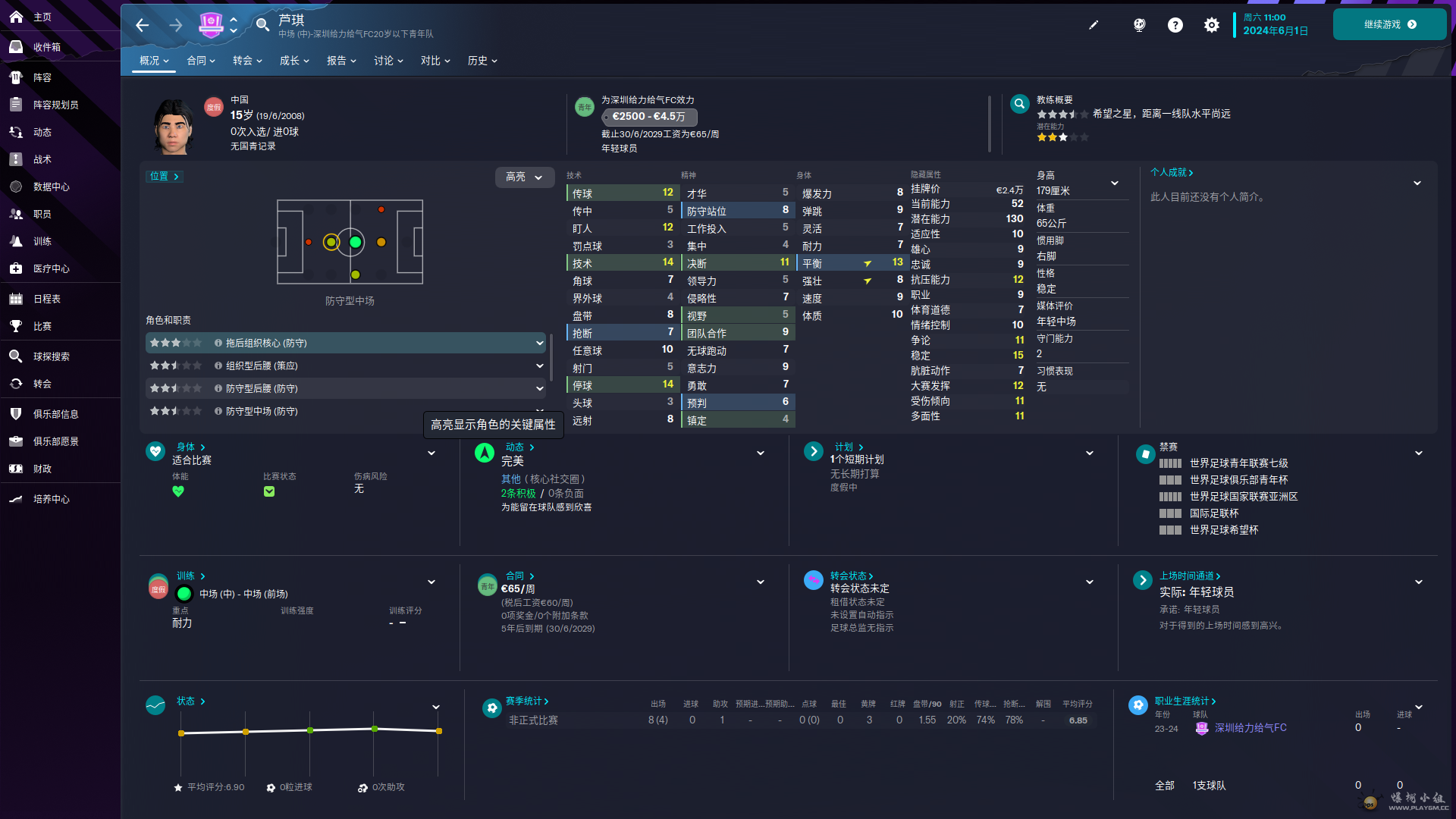The height and width of the screenshot is (819, 1456).
Task: Open the 成长 tab menu
Action: (294, 61)
